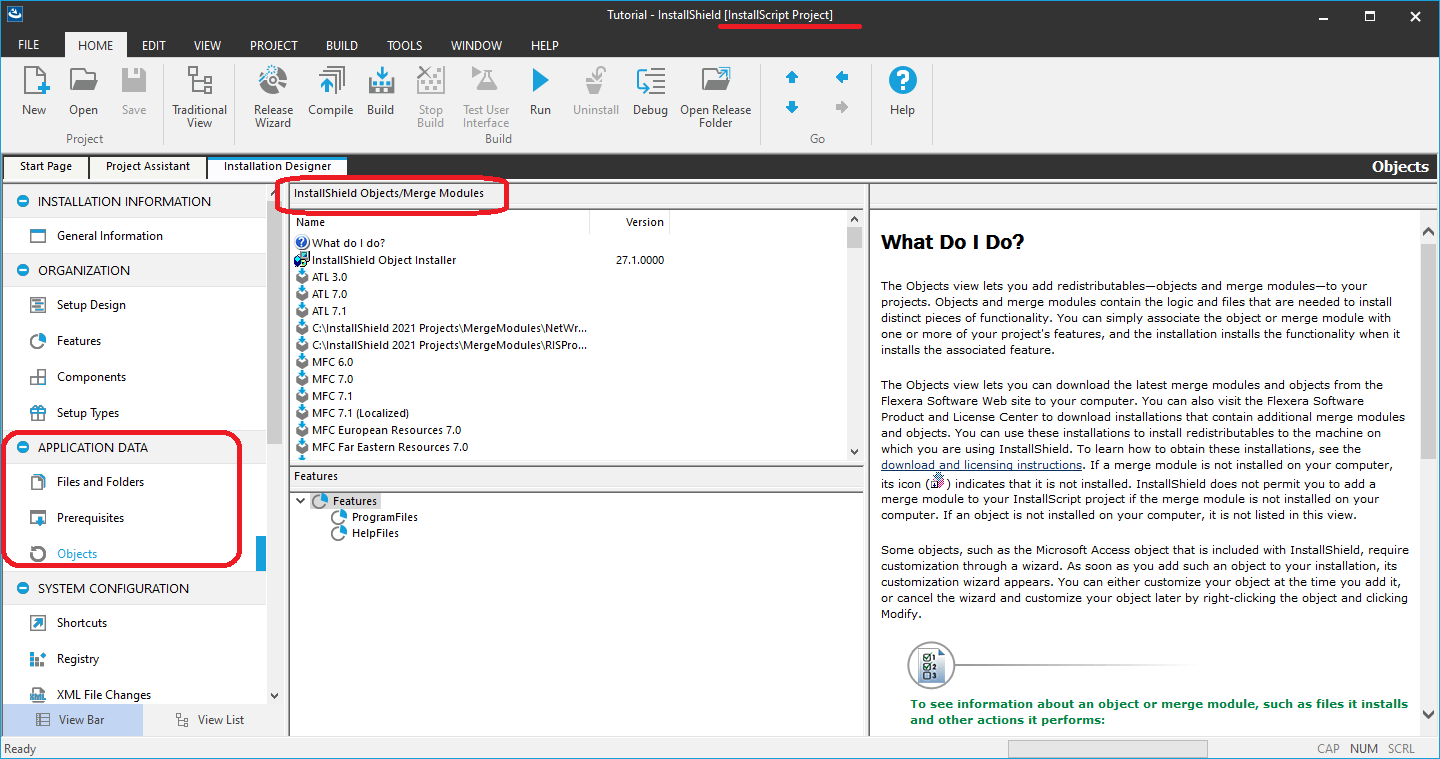Collapse the Installation Information section
This screenshot has height=759, width=1440.
(x=23, y=201)
